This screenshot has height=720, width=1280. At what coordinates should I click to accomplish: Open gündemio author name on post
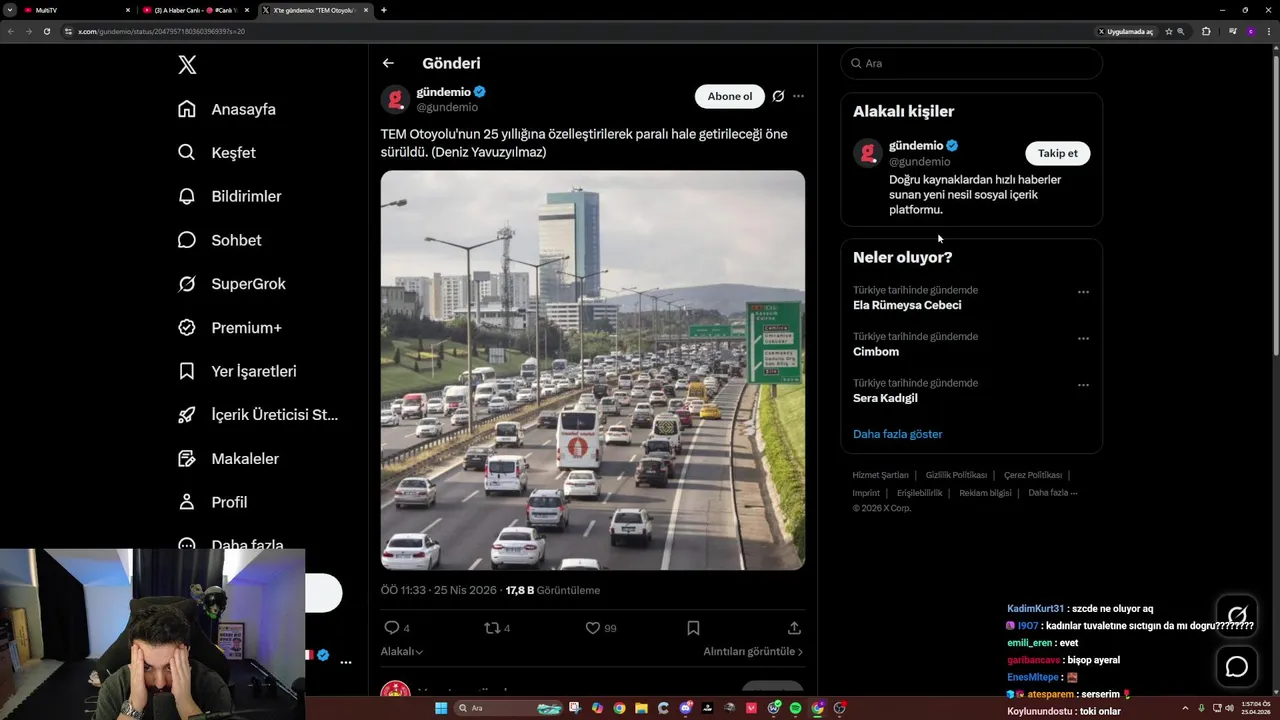pyautogui.click(x=444, y=92)
